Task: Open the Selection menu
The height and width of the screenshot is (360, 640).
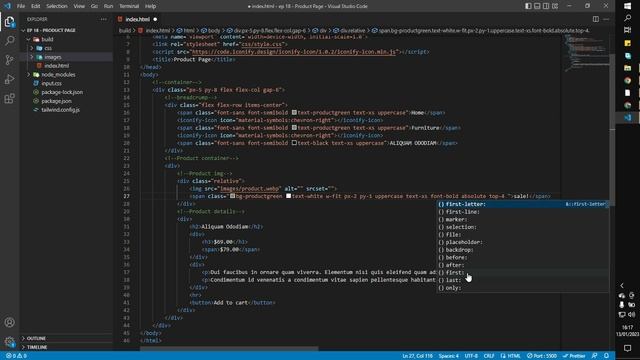Action: (57, 6)
